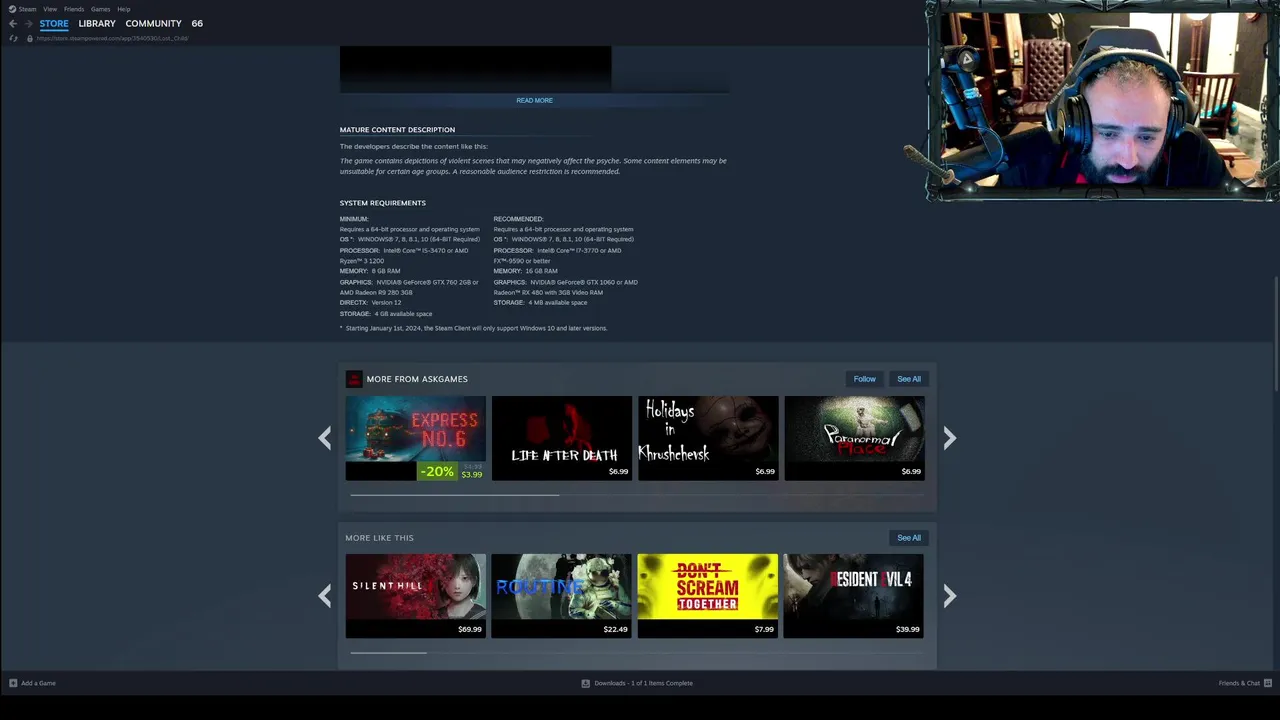
Task: Open the Games menu
Action: pyautogui.click(x=101, y=9)
